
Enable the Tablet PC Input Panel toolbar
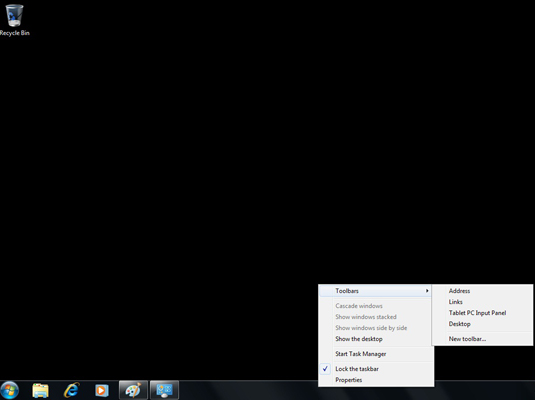482,313
